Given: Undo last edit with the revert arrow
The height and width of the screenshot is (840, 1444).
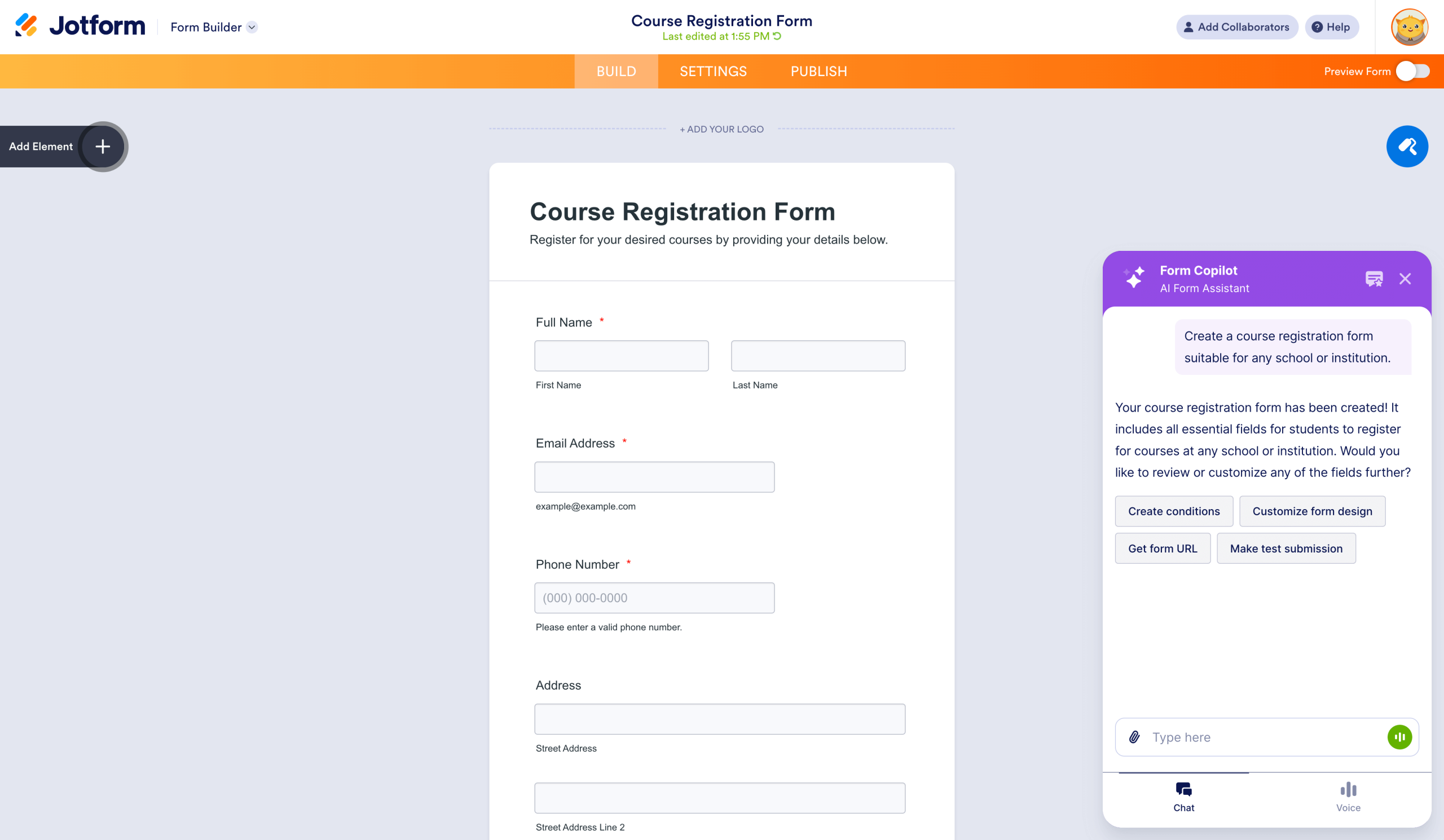Looking at the screenshot, I should 777,36.
